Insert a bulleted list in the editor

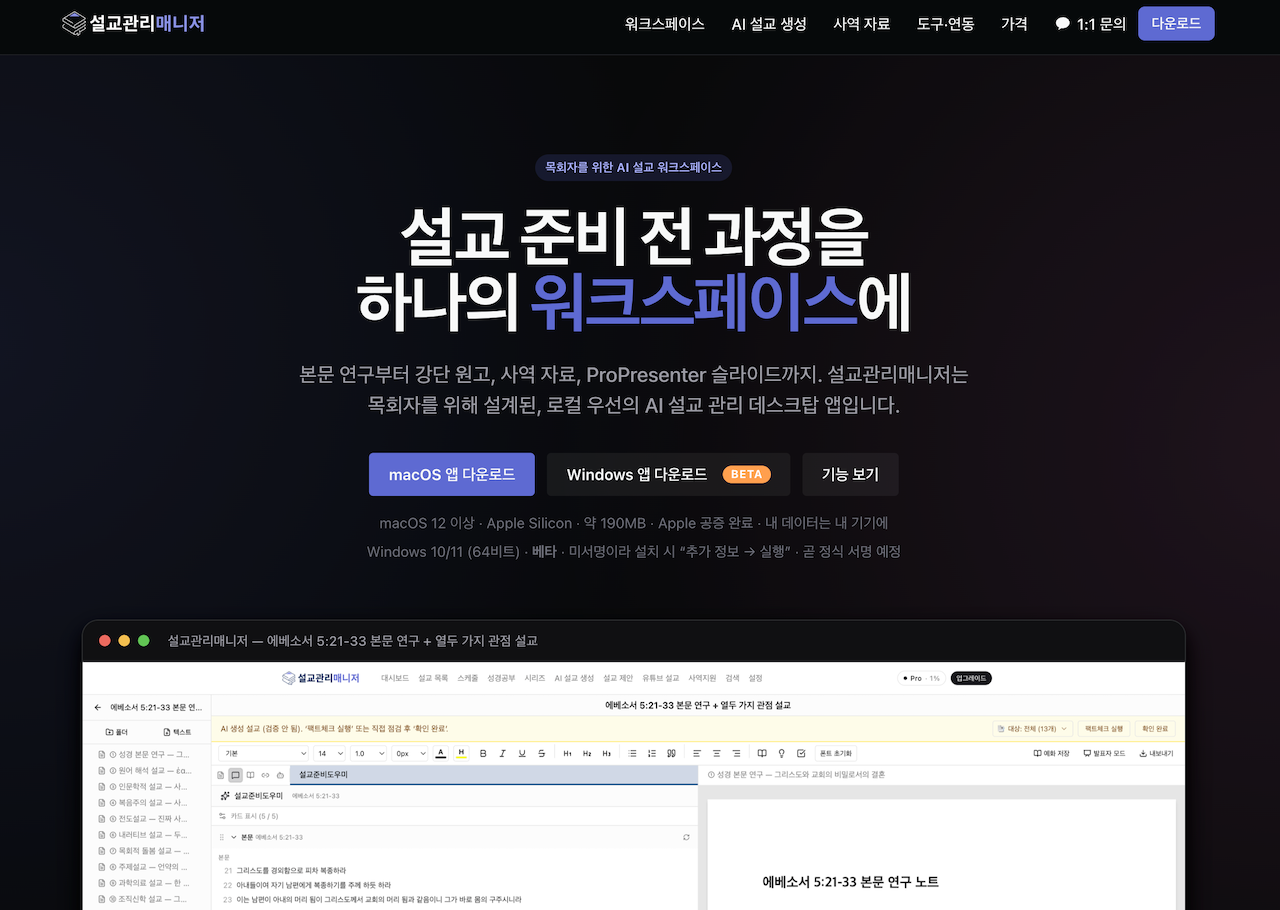point(633,753)
